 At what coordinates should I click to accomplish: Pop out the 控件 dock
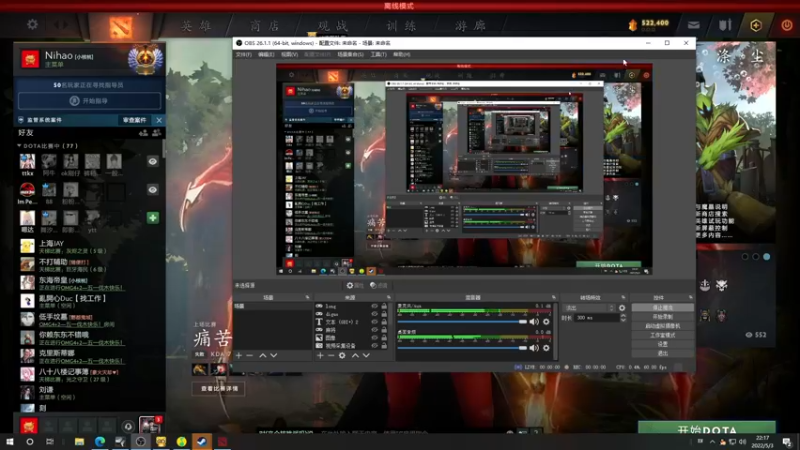690,297
